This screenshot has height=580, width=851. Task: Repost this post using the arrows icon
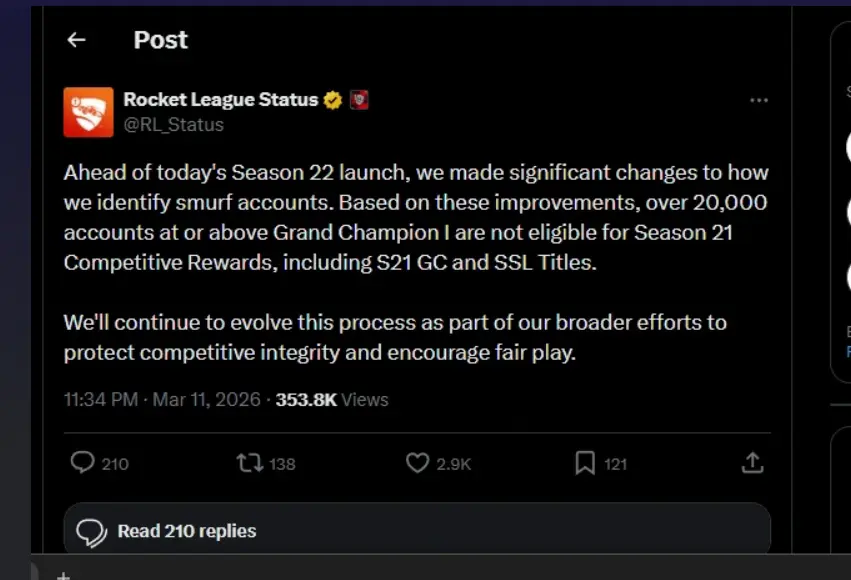pos(248,463)
